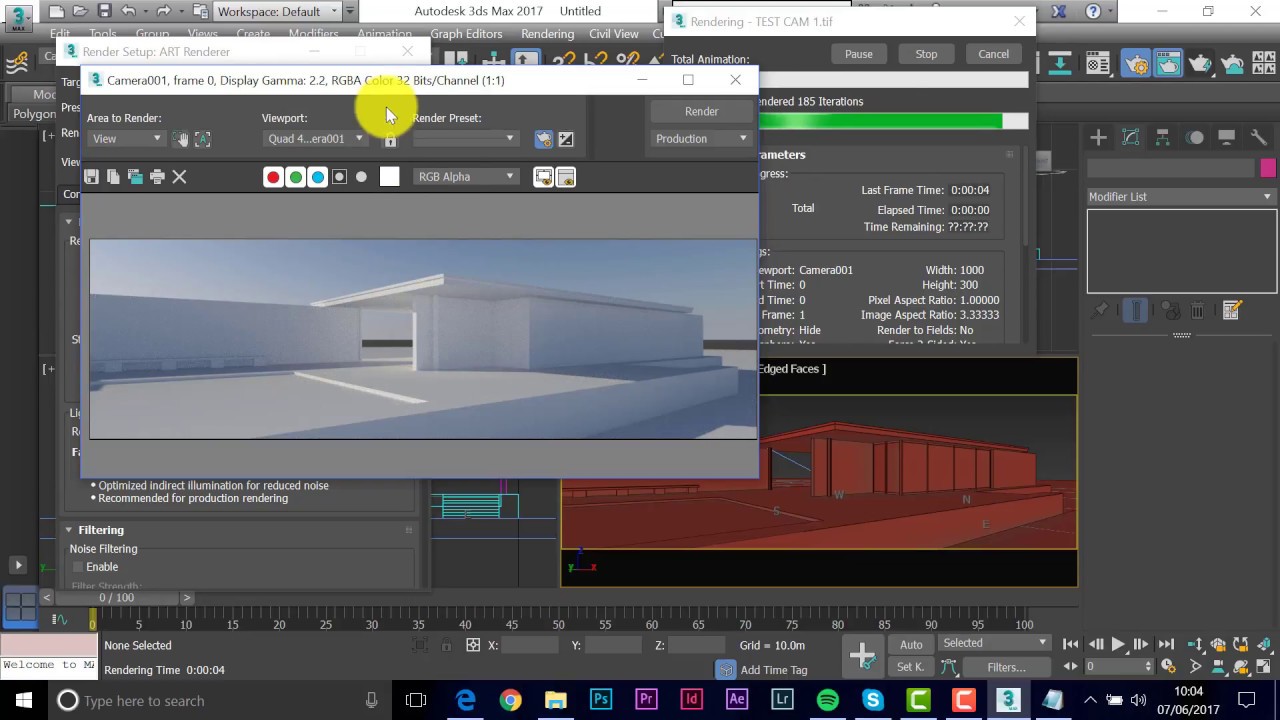Open the Render Preset dropdown
The height and width of the screenshot is (720, 1280).
466,139
